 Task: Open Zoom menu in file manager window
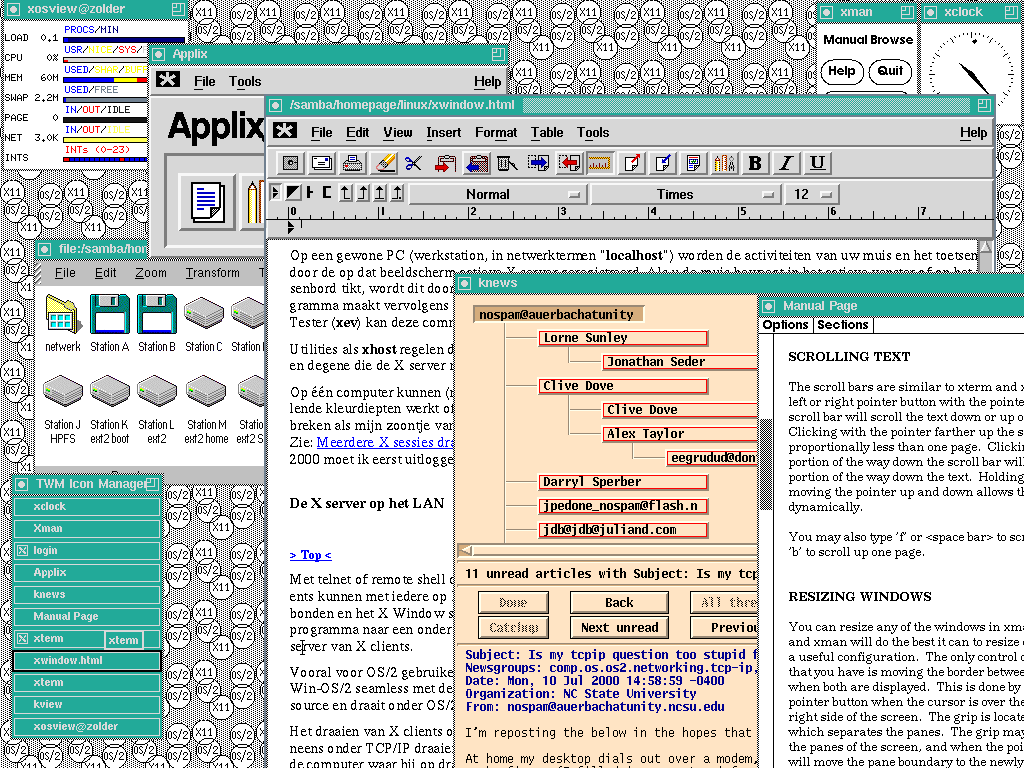coord(150,273)
